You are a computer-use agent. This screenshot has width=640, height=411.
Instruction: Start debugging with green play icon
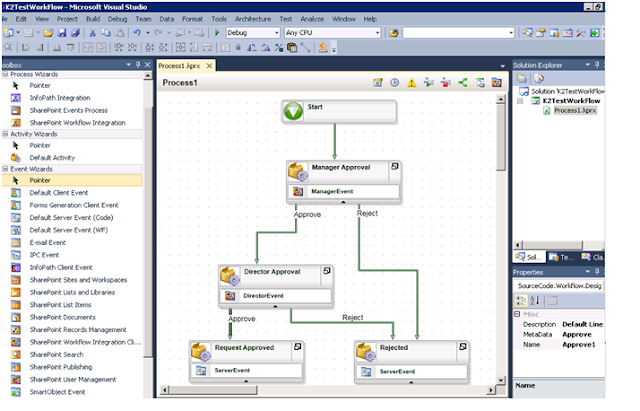(217, 32)
